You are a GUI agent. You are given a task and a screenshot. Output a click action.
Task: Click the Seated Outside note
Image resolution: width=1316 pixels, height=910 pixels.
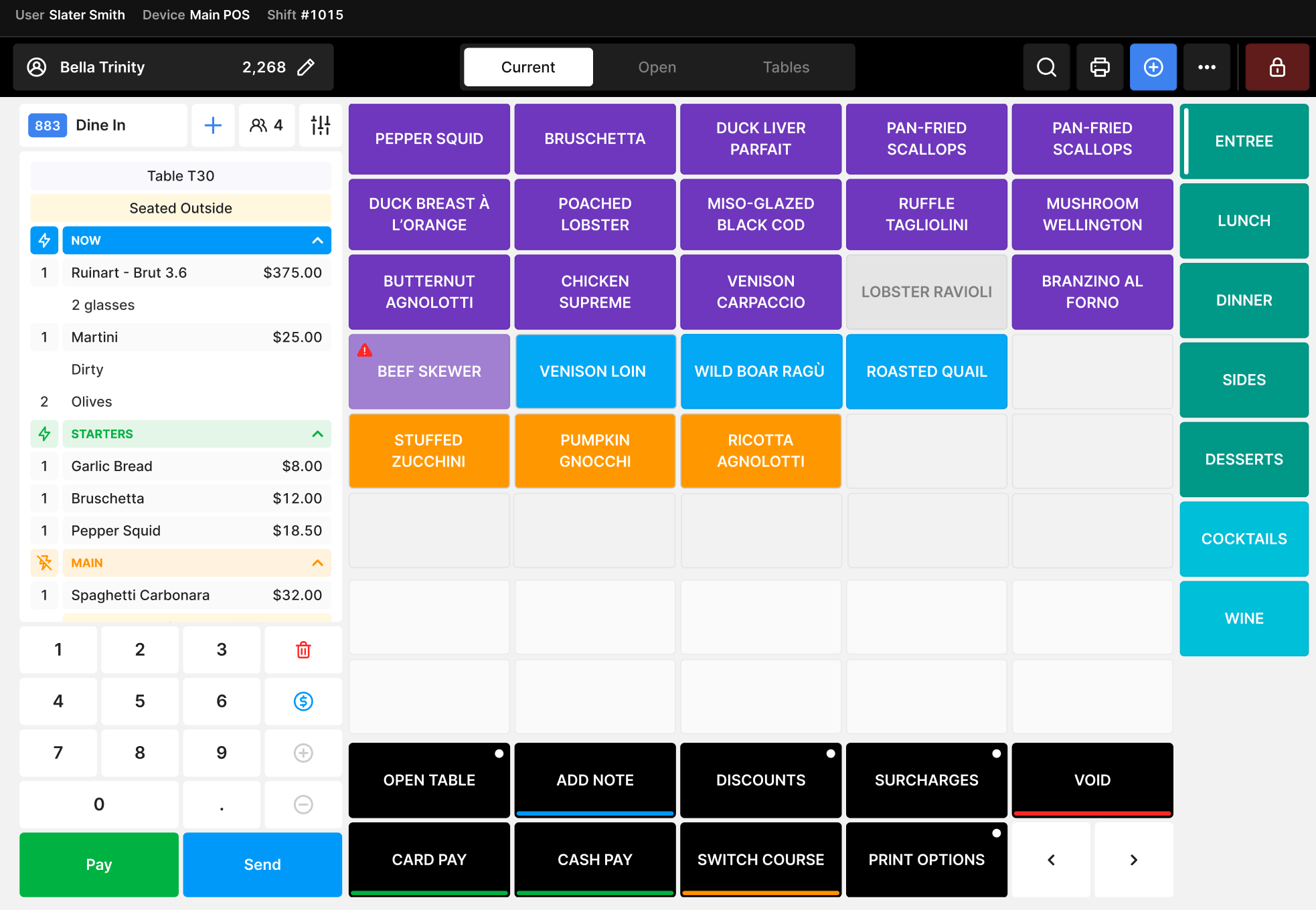tap(181, 208)
